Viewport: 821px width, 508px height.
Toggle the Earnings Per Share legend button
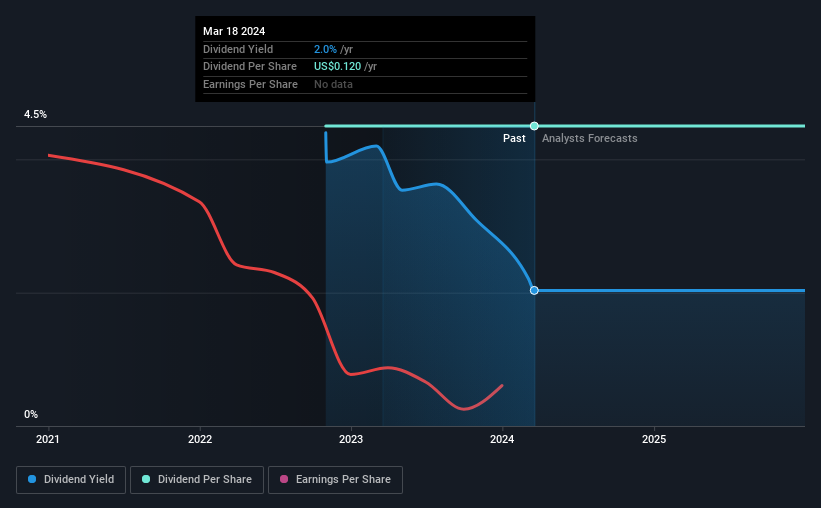tap(335, 480)
